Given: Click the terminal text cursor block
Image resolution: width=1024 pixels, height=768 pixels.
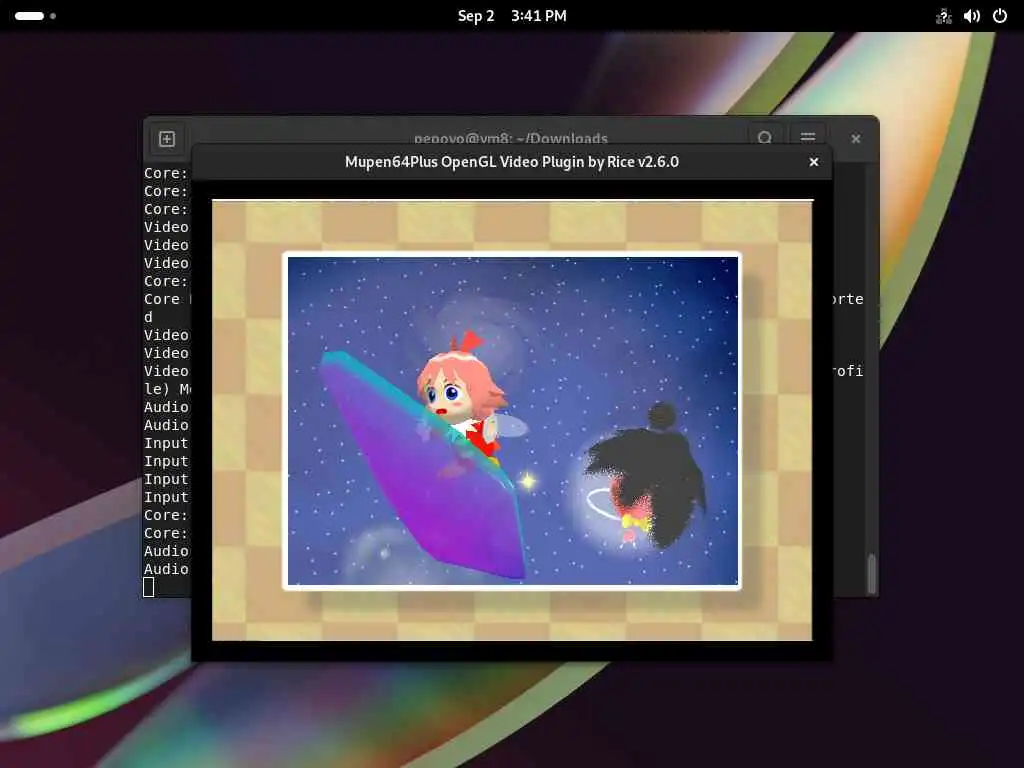Looking at the screenshot, I should [x=149, y=587].
